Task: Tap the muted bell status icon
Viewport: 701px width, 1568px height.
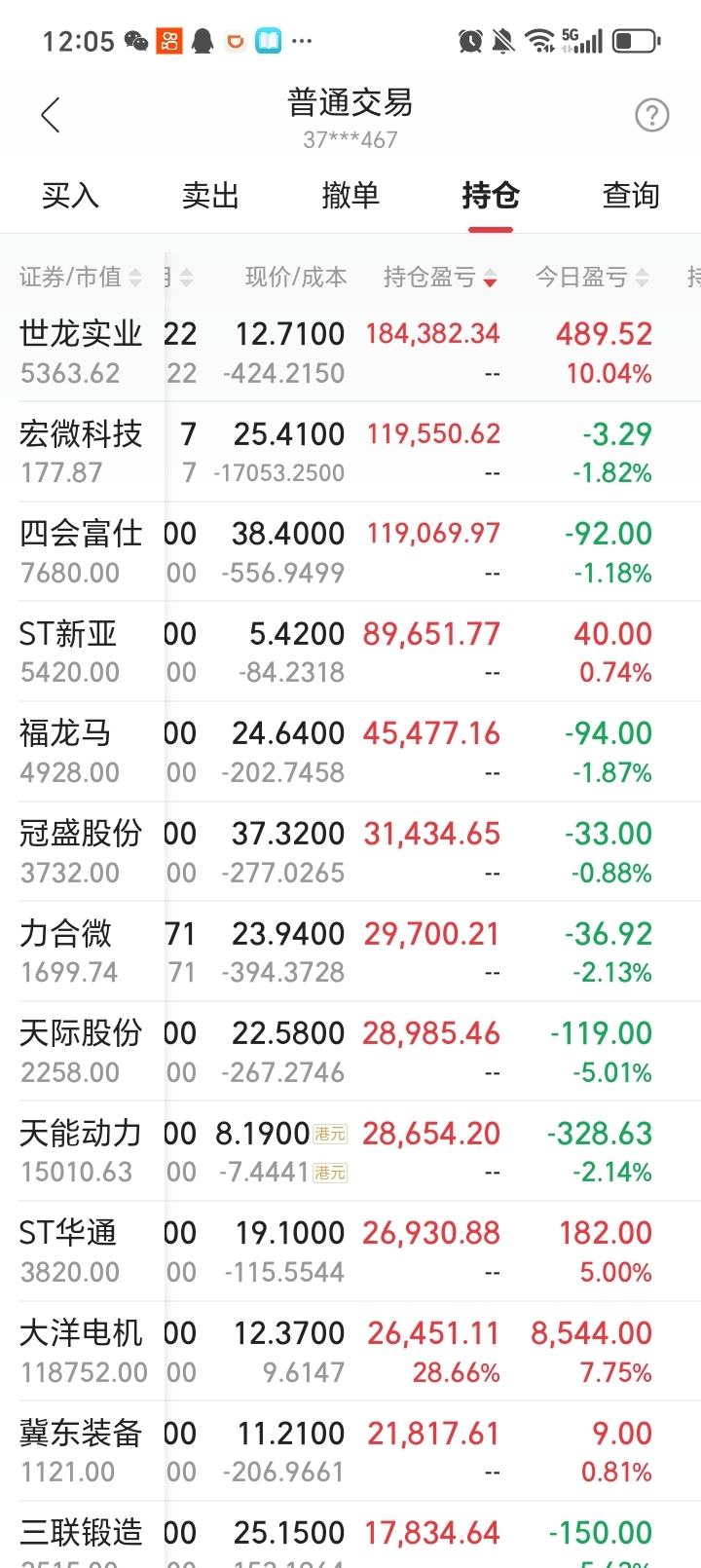Action: [503, 41]
